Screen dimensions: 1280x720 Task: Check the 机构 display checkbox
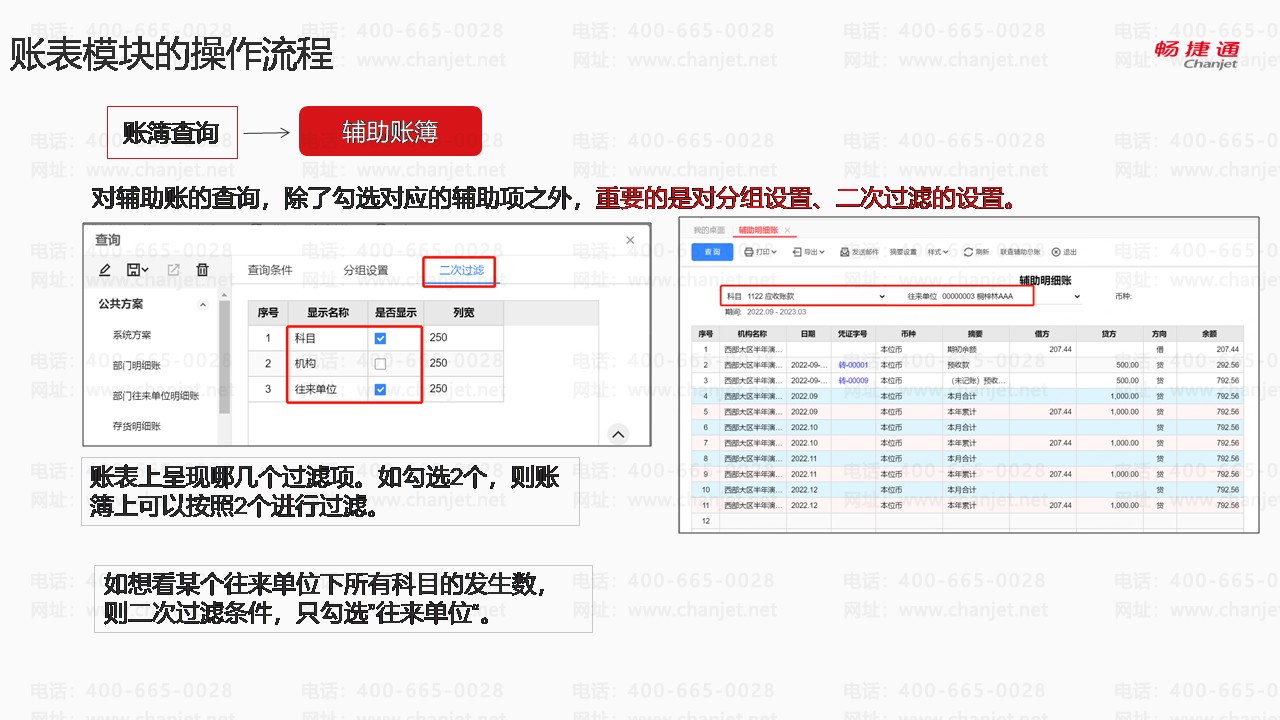tap(380, 364)
